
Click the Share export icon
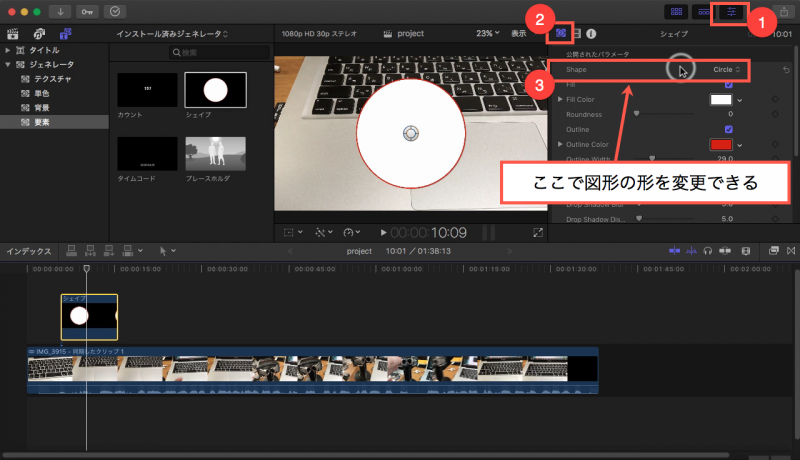(784, 11)
